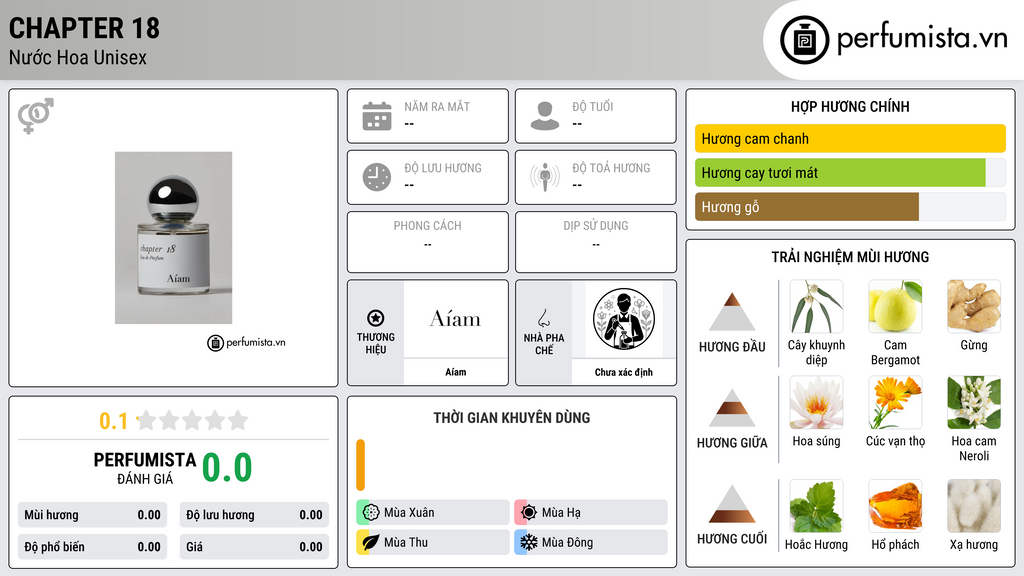Select the Mùa Thu season button
Image resolution: width=1024 pixels, height=576 pixels.
coord(433,542)
